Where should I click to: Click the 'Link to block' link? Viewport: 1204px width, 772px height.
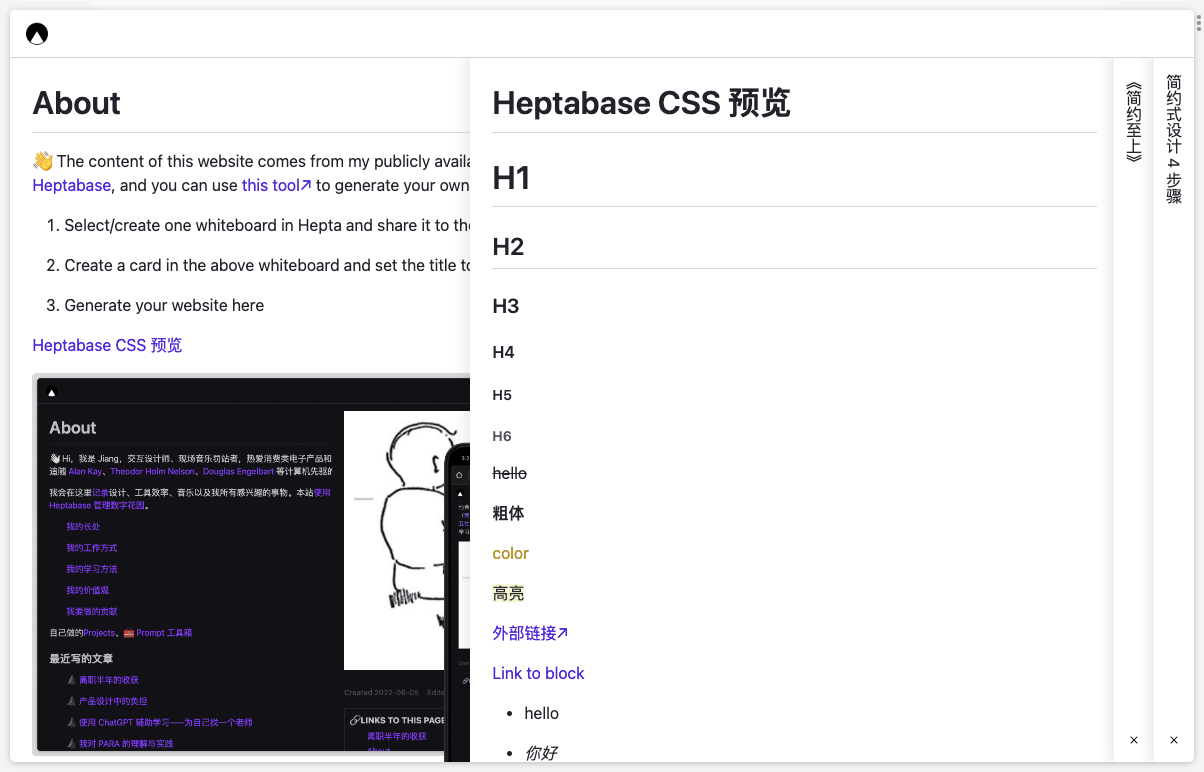(x=538, y=673)
